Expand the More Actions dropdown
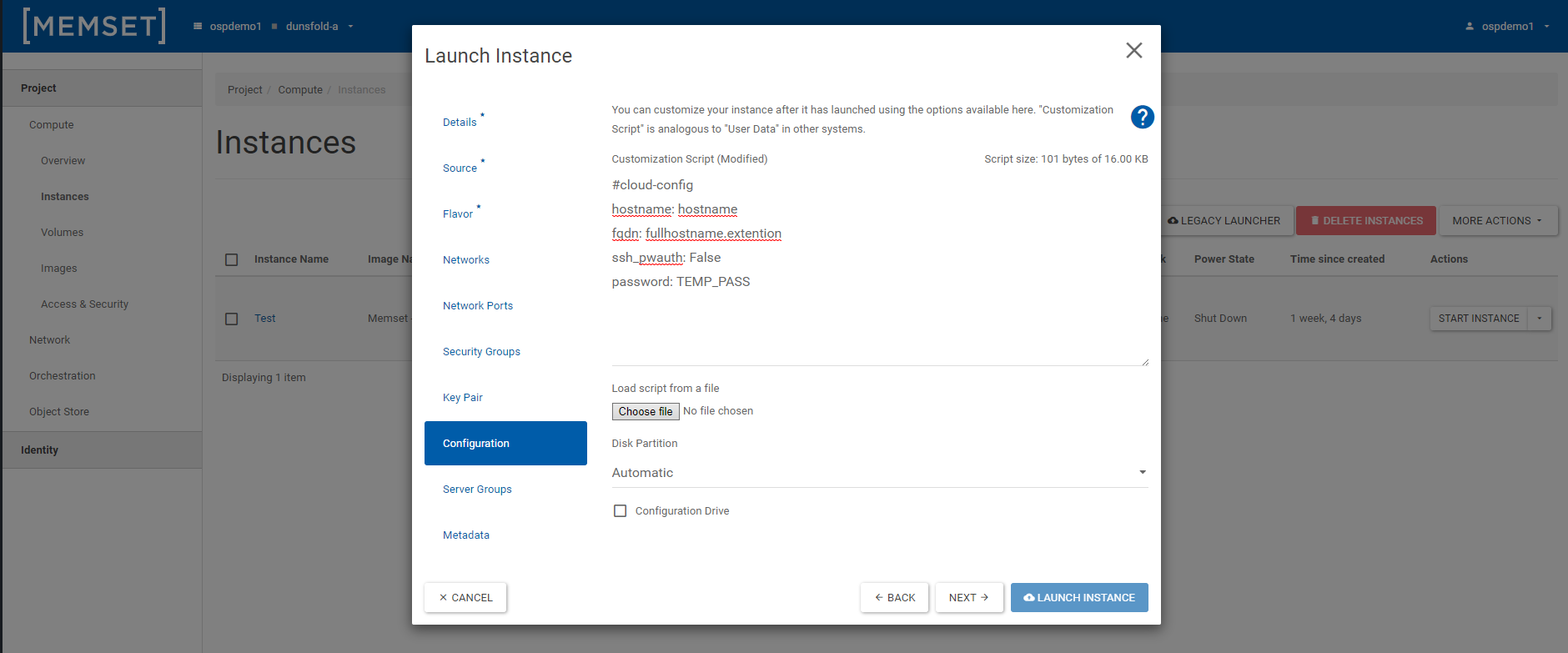 1498,221
